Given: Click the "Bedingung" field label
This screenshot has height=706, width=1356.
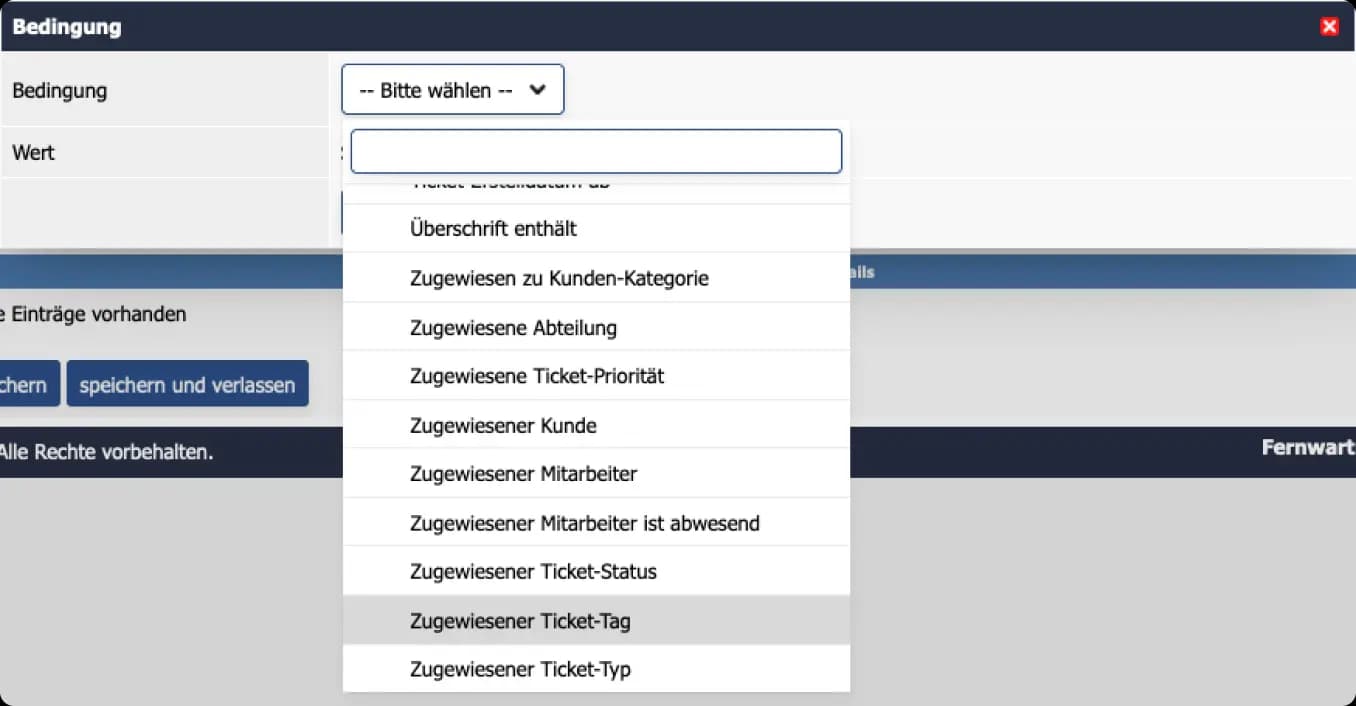Looking at the screenshot, I should (x=59, y=90).
